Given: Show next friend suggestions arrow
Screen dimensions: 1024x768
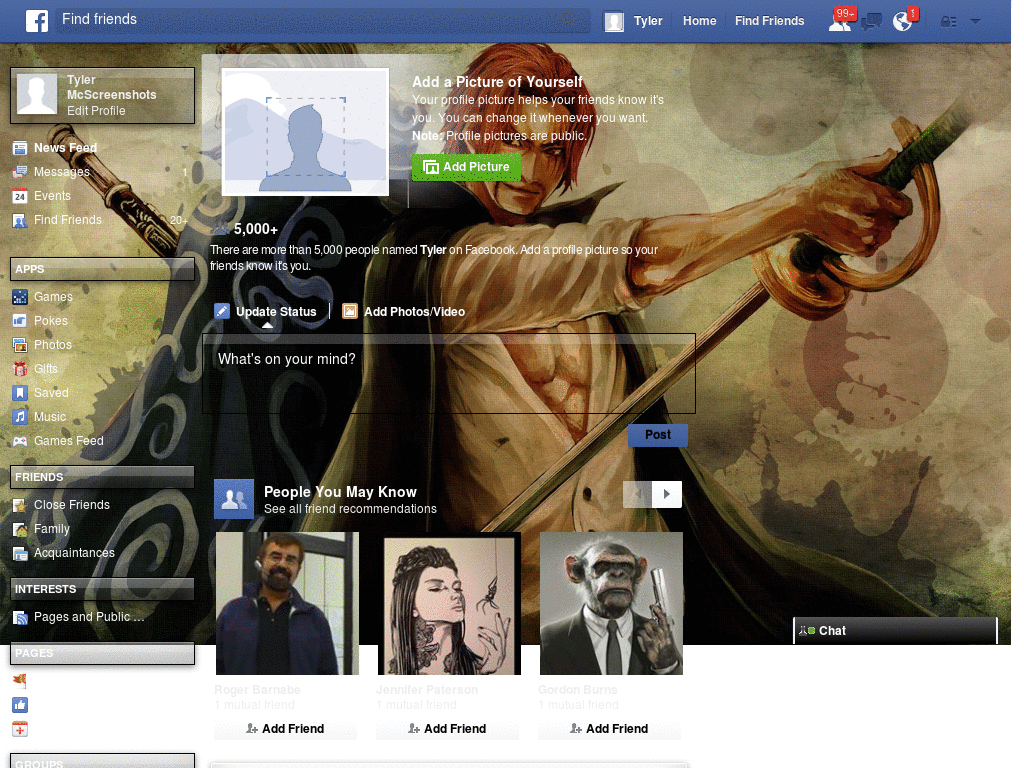Looking at the screenshot, I should click(x=667, y=494).
